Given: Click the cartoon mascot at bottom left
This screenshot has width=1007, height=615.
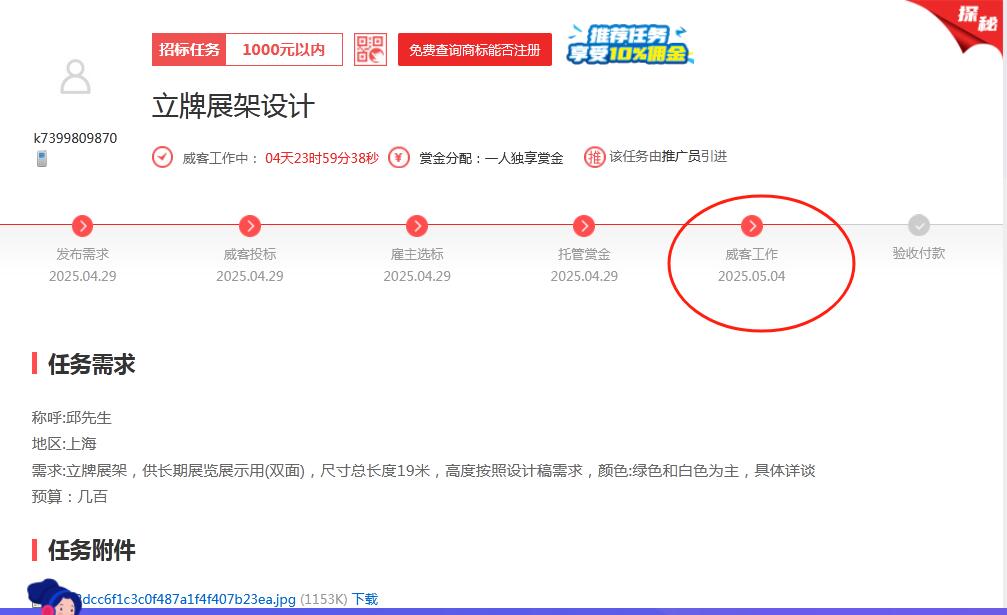Looking at the screenshot, I should 52,598.
